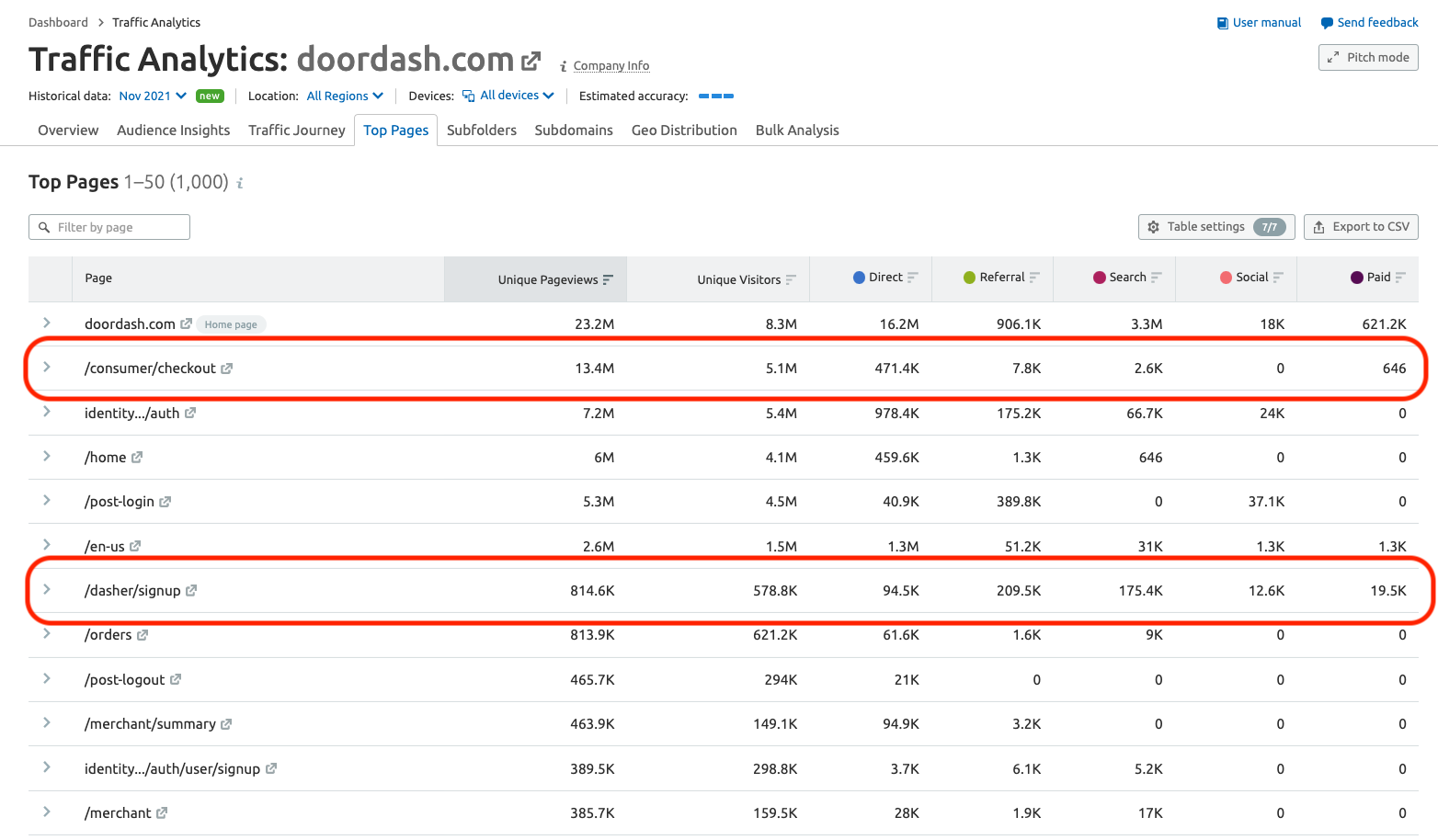
Task: Click Export to CSV button
Action: coord(1361,227)
